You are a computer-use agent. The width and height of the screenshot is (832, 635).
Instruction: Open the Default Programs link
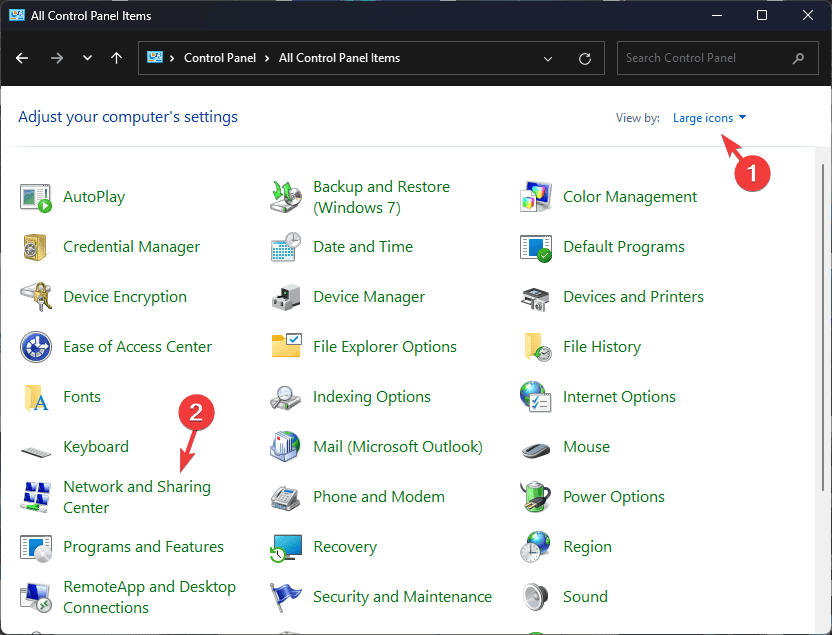pyautogui.click(x=624, y=247)
